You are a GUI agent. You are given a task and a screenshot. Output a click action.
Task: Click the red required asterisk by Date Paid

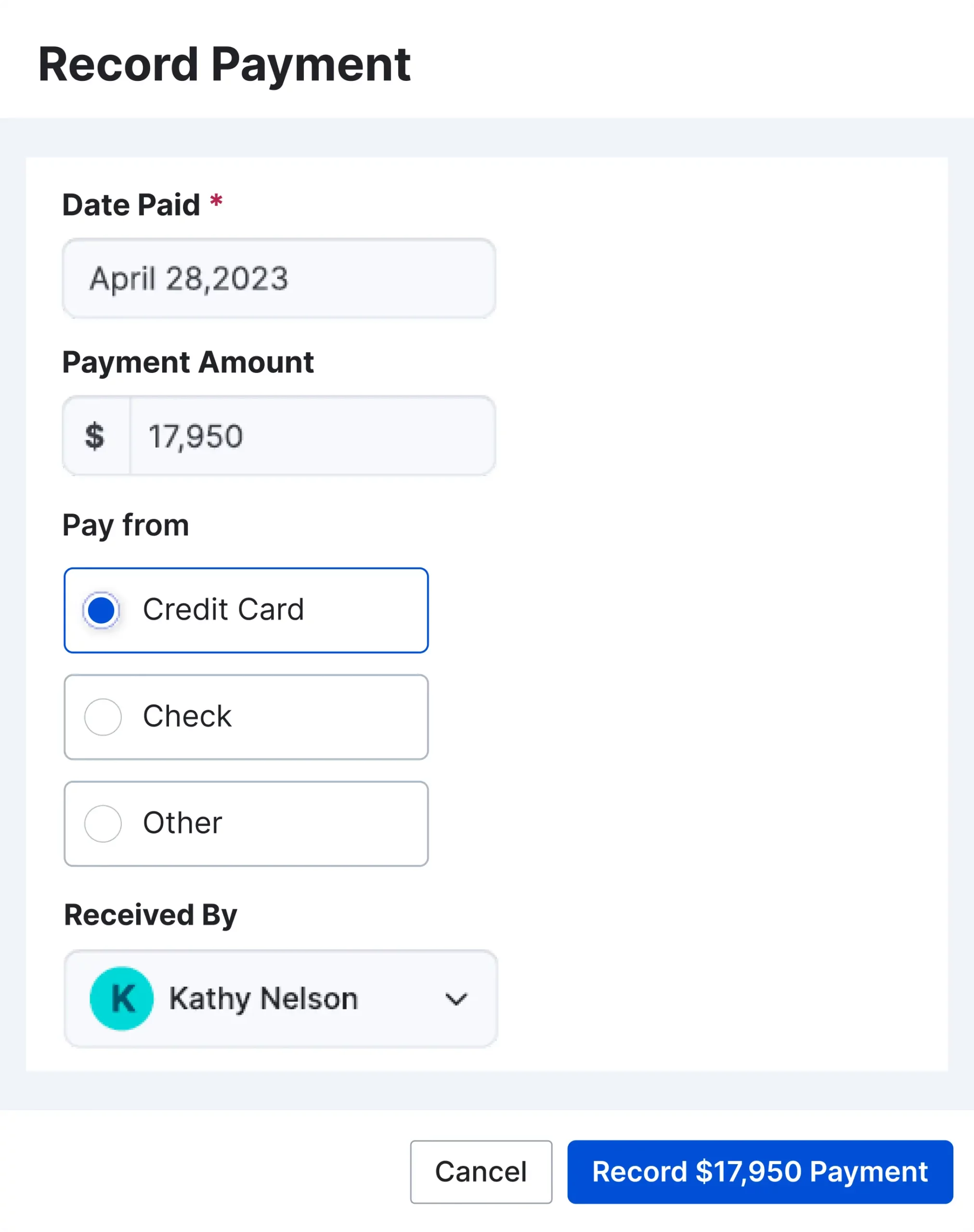(216, 201)
